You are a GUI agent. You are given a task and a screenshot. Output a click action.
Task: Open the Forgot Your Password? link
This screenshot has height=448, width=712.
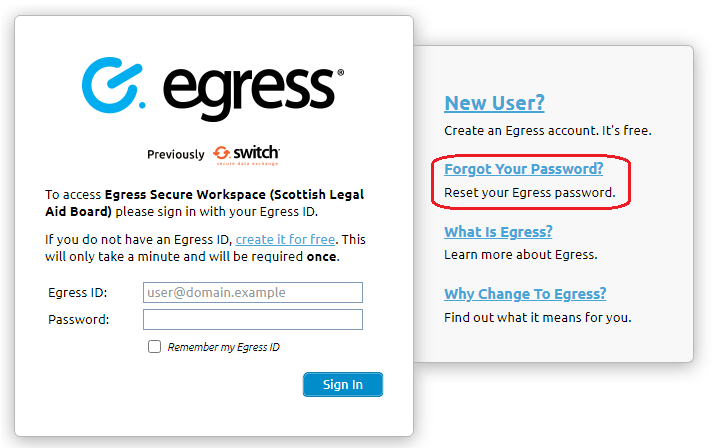pos(524,169)
